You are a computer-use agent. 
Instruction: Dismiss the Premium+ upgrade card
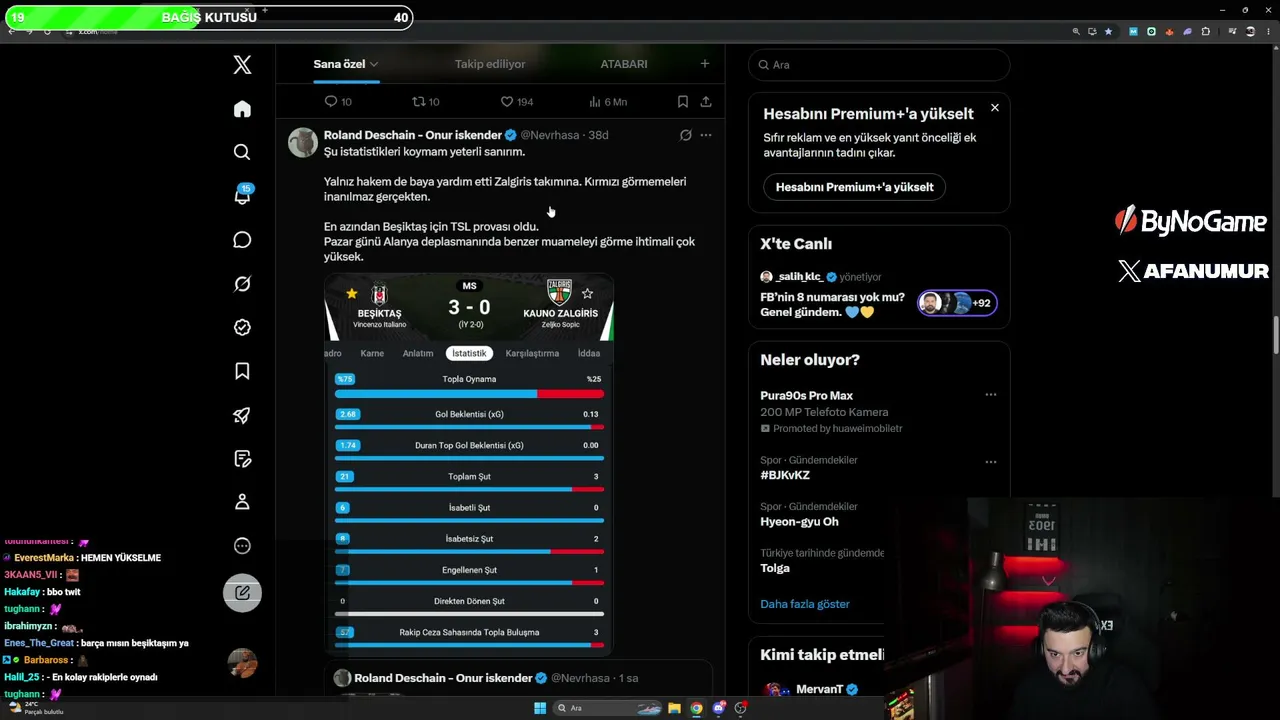point(995,107)
